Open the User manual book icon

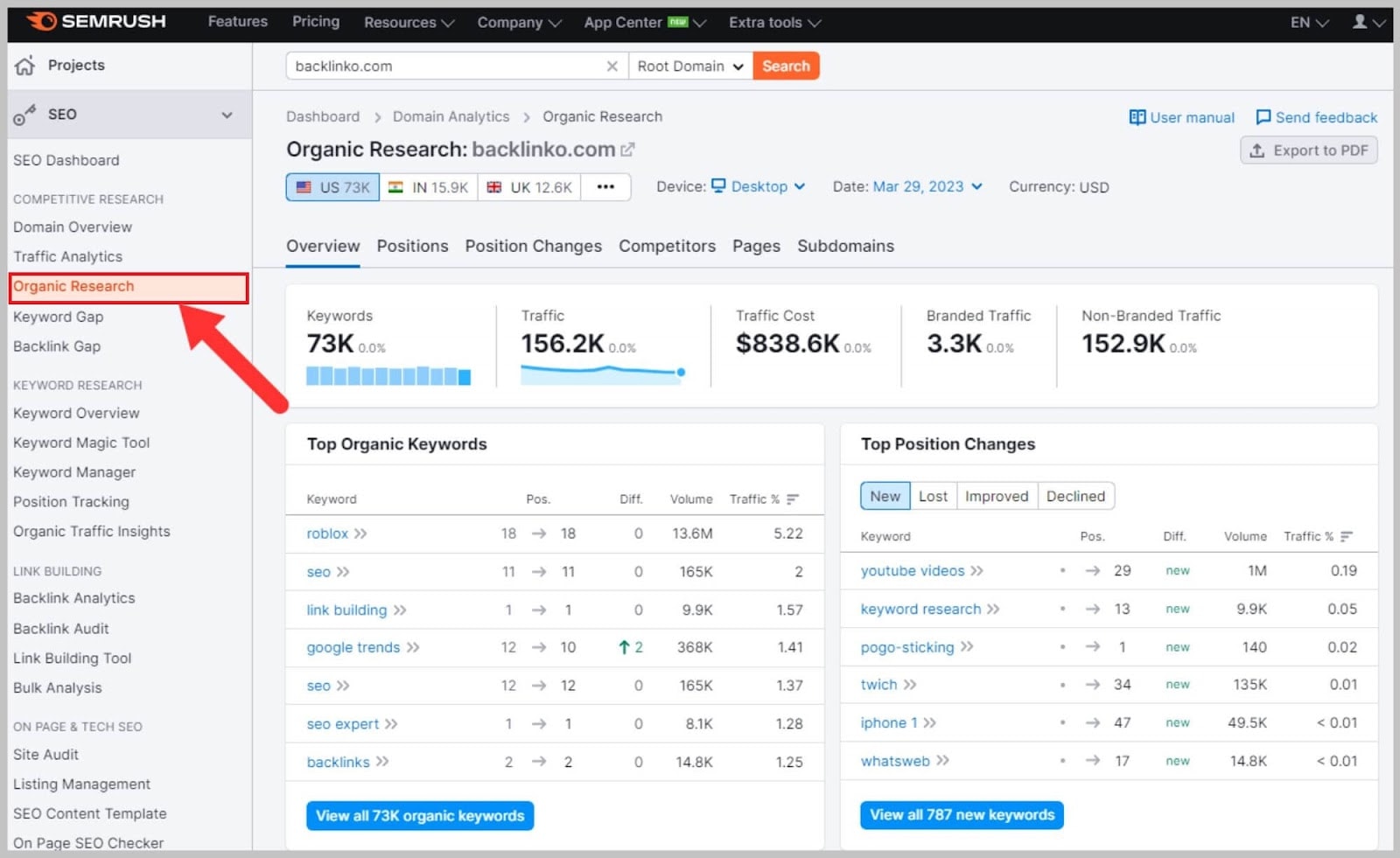[1137, 117]
